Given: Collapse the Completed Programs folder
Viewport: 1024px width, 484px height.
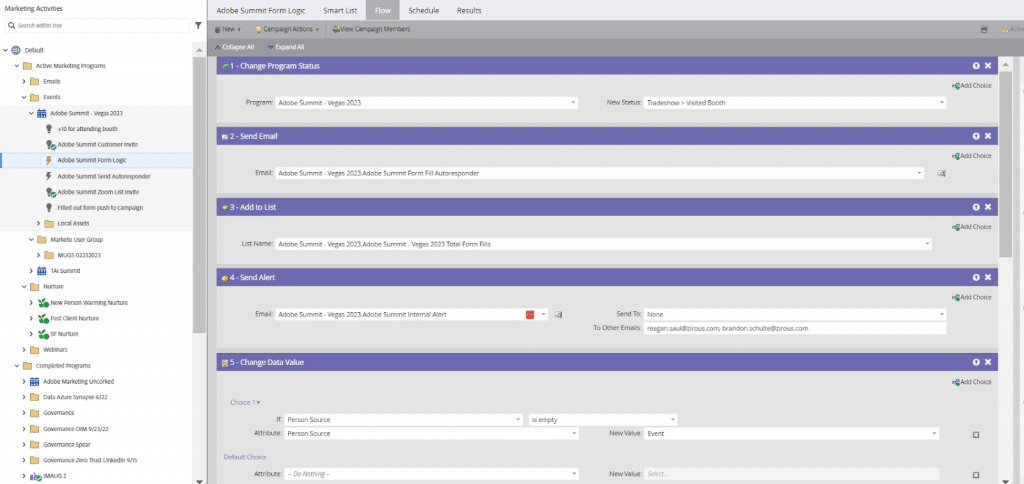Looking at the screenshot, I should coord(17,366).
